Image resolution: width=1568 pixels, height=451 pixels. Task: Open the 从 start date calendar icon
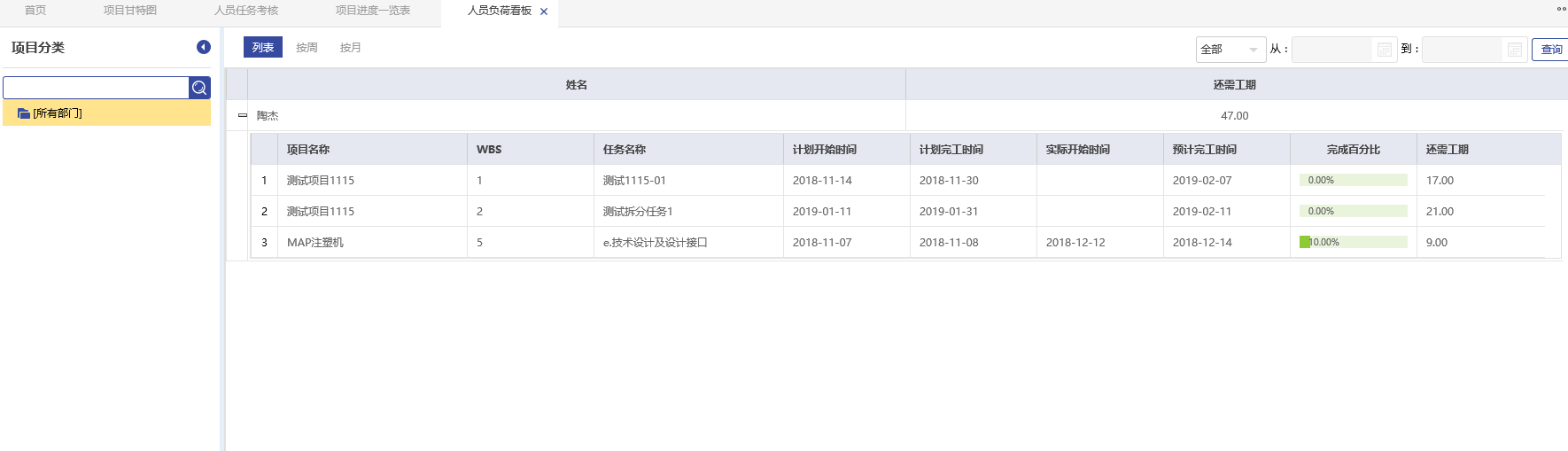pos(1385,50)
